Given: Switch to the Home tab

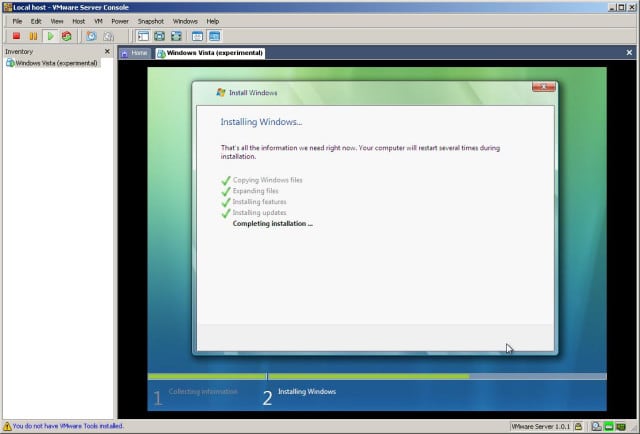Looking at the screenshot, I should pos(135,53).
